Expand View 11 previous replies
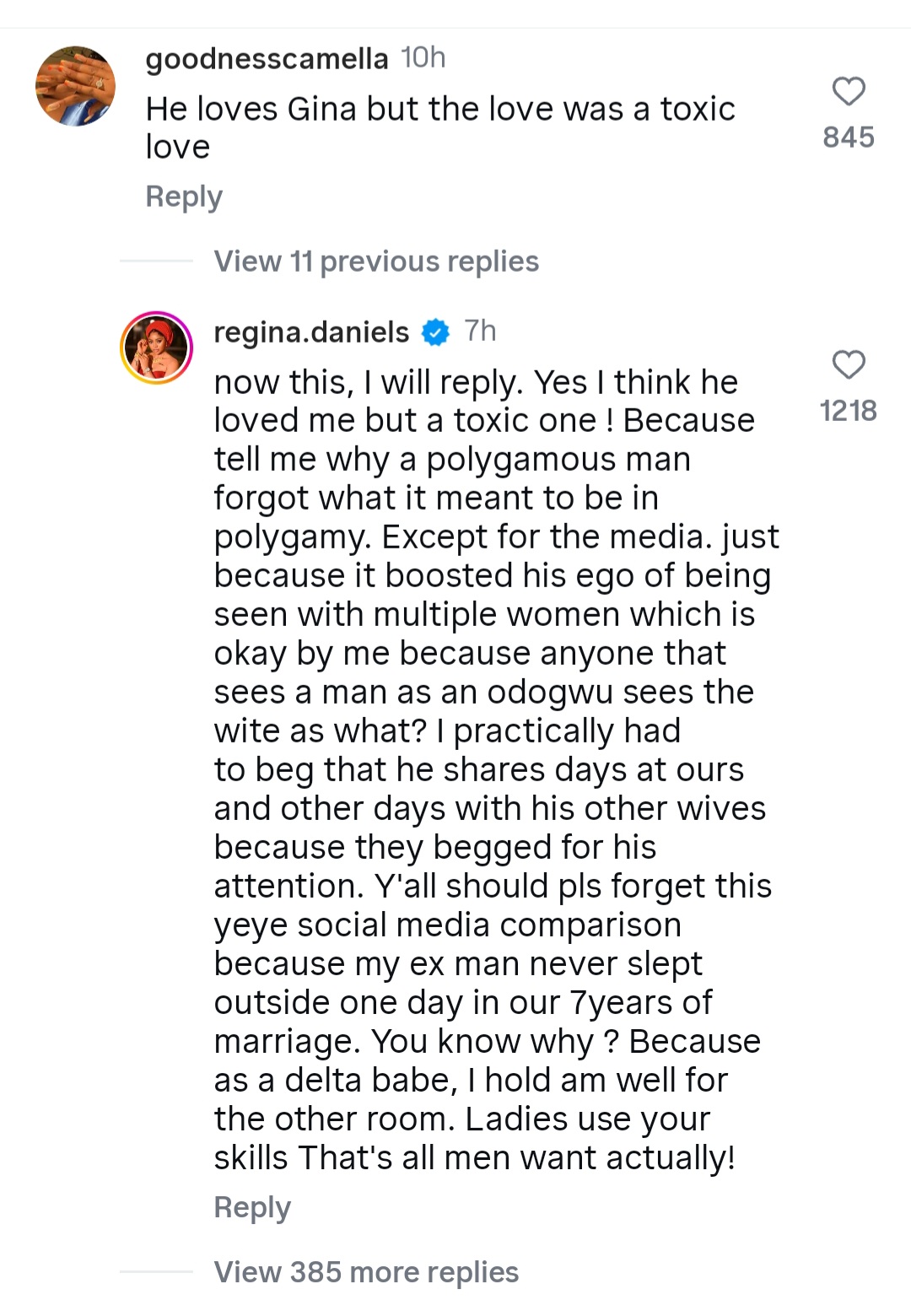 tap(376, 262)
